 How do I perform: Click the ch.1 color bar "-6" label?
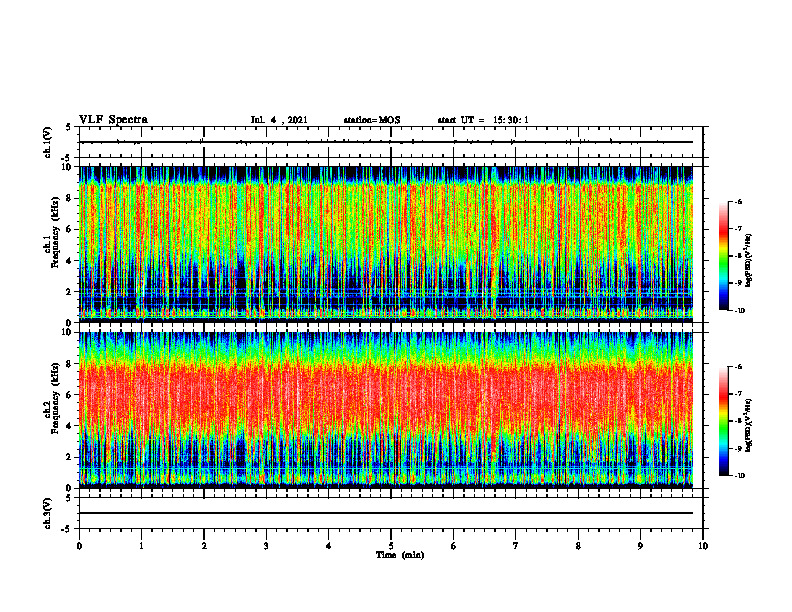(738, 201)
